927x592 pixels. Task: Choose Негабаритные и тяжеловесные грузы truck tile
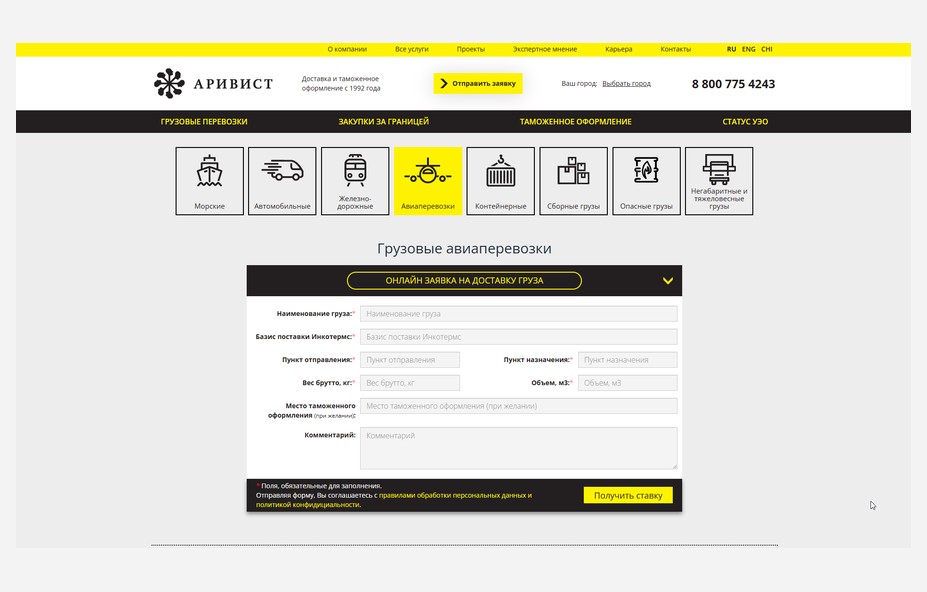coord(719,181)
